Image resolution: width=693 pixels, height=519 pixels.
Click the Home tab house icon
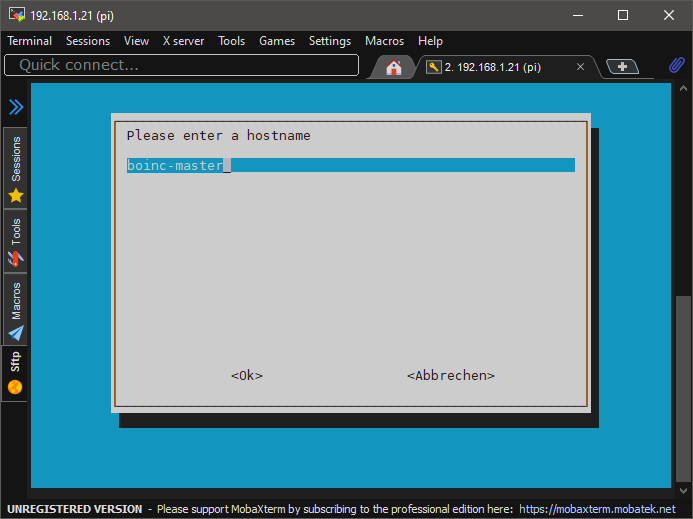point(394,67)
